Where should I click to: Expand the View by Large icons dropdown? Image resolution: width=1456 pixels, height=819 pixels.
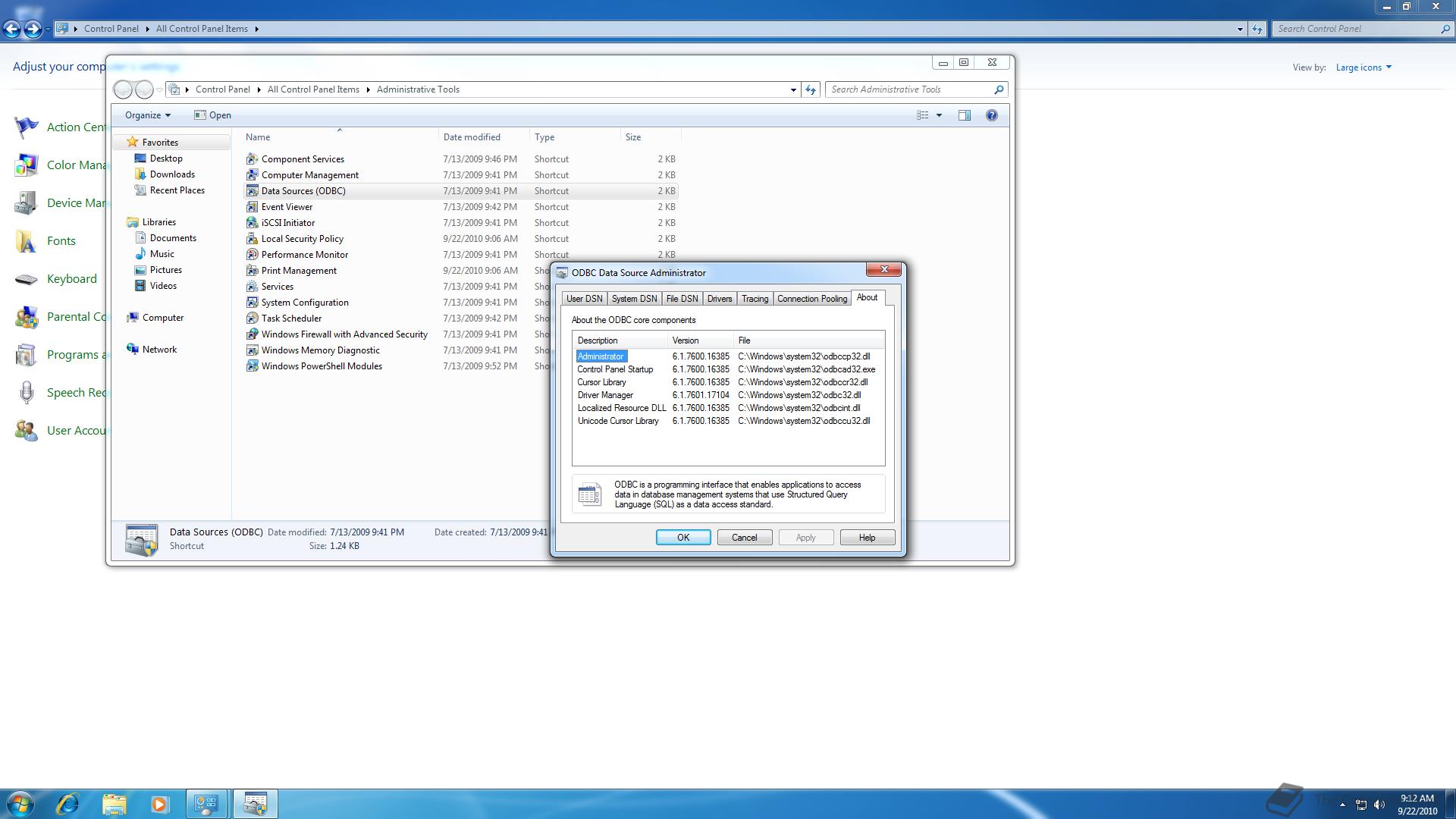(x=1363, y=67)
